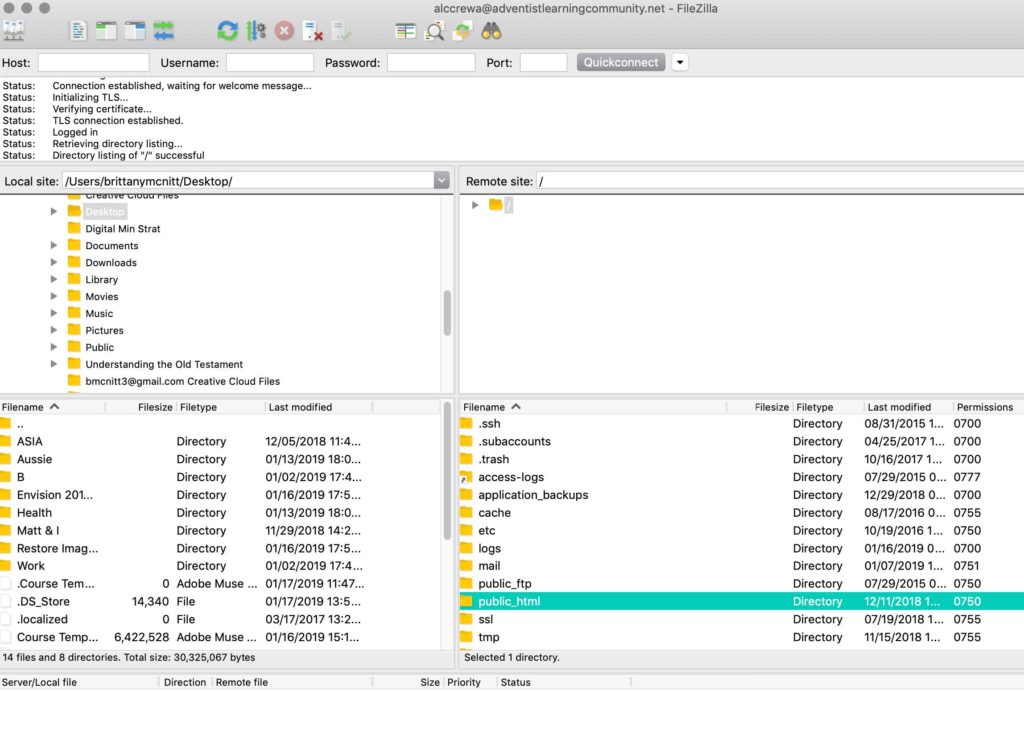
Task: Select the cache remote directory
Action: [494, 513]
